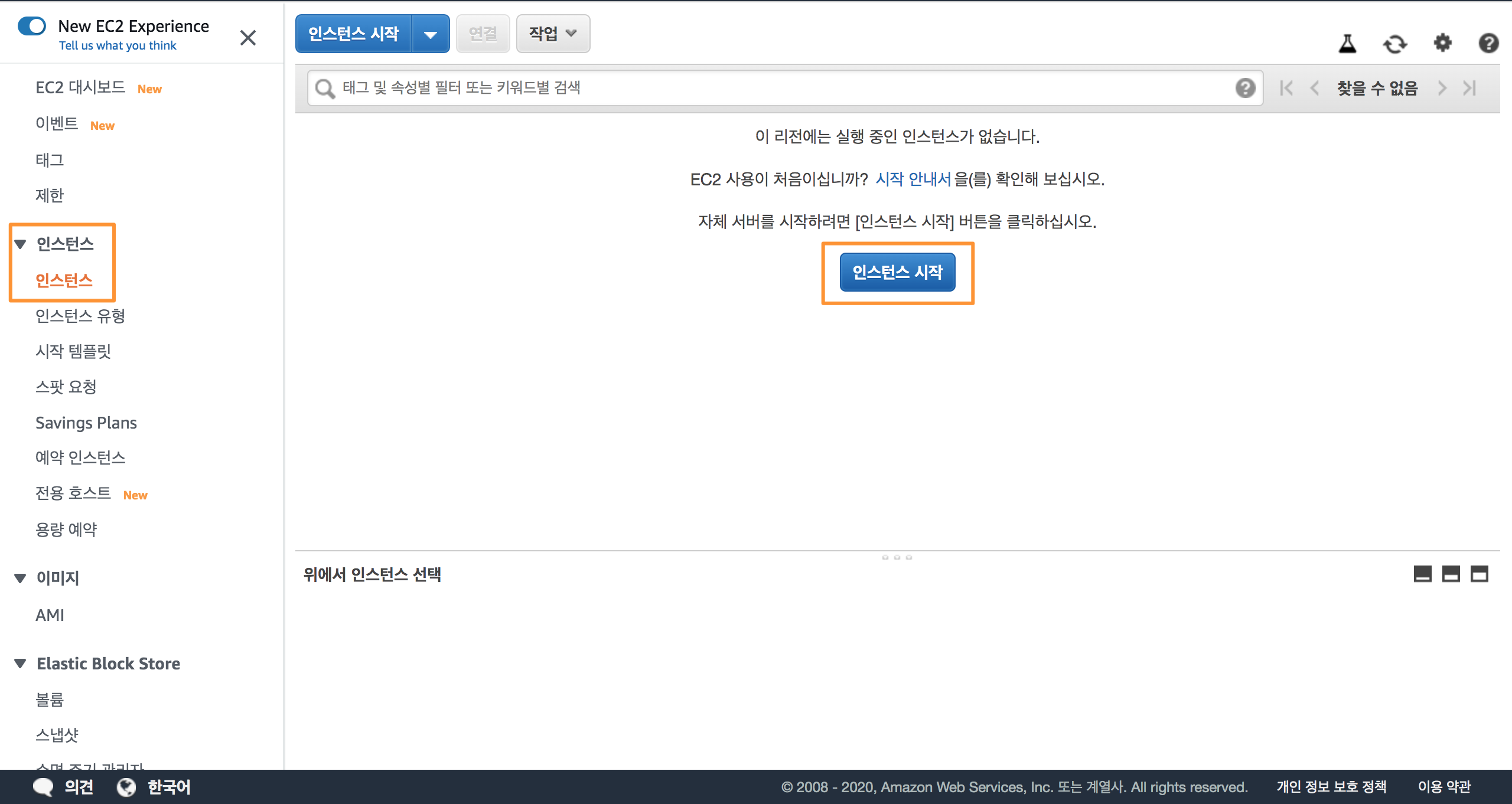The image size is (1512, 804).
Task: Refresh the instance list
Action: tap(1395, 43)
